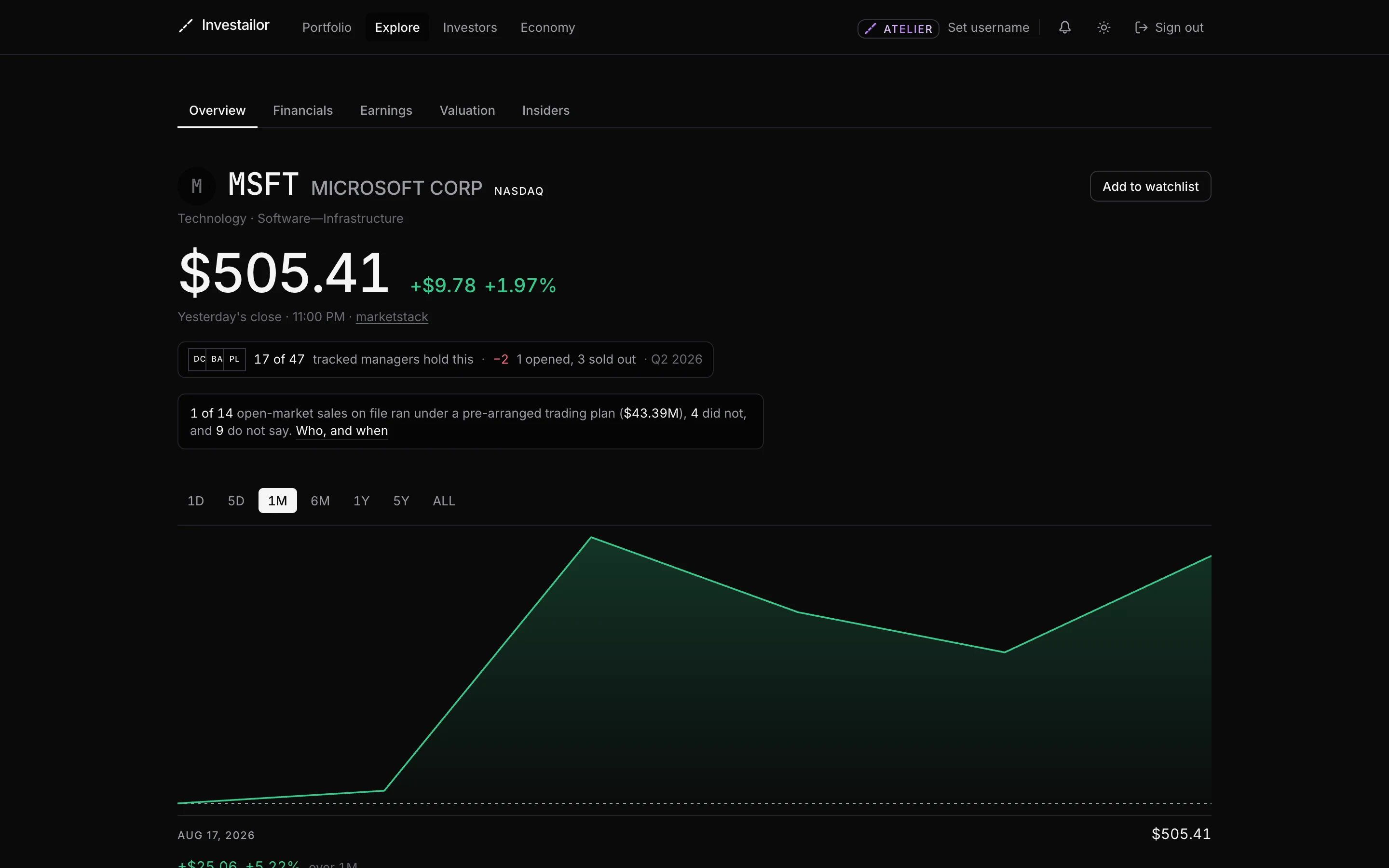Toggle light theme with the sun icon

pyautogui.click(x=1103, y=27)
